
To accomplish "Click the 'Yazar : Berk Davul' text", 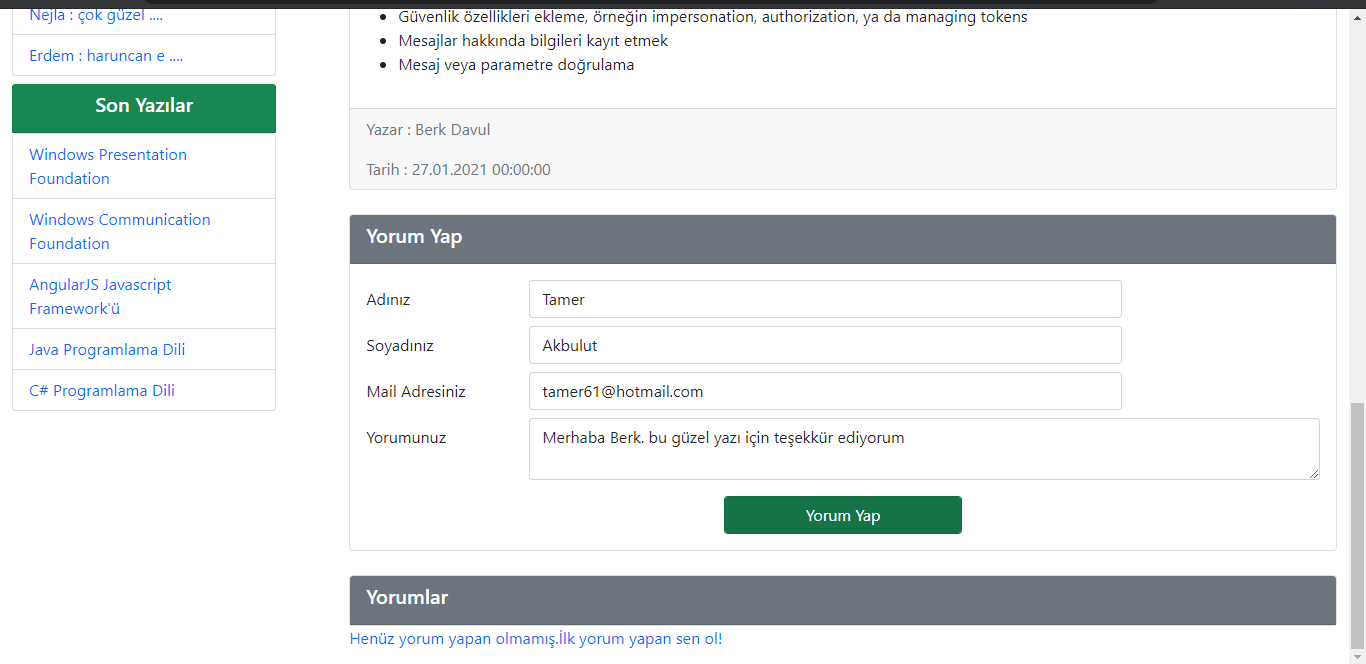I will pos(428,130).
